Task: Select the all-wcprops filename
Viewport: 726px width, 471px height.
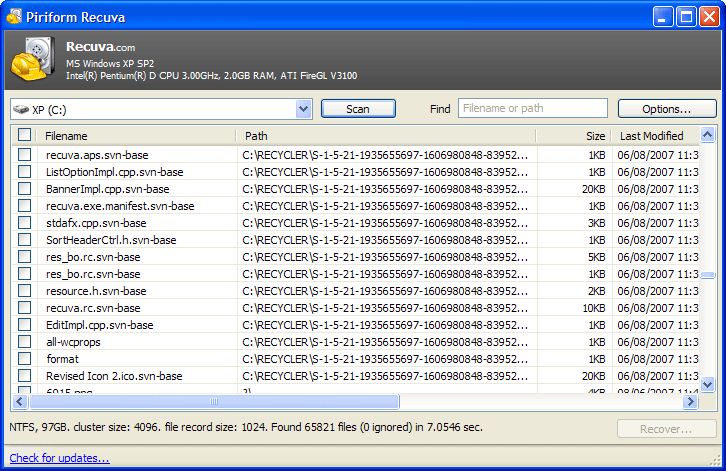Action: tap(73, 342)
